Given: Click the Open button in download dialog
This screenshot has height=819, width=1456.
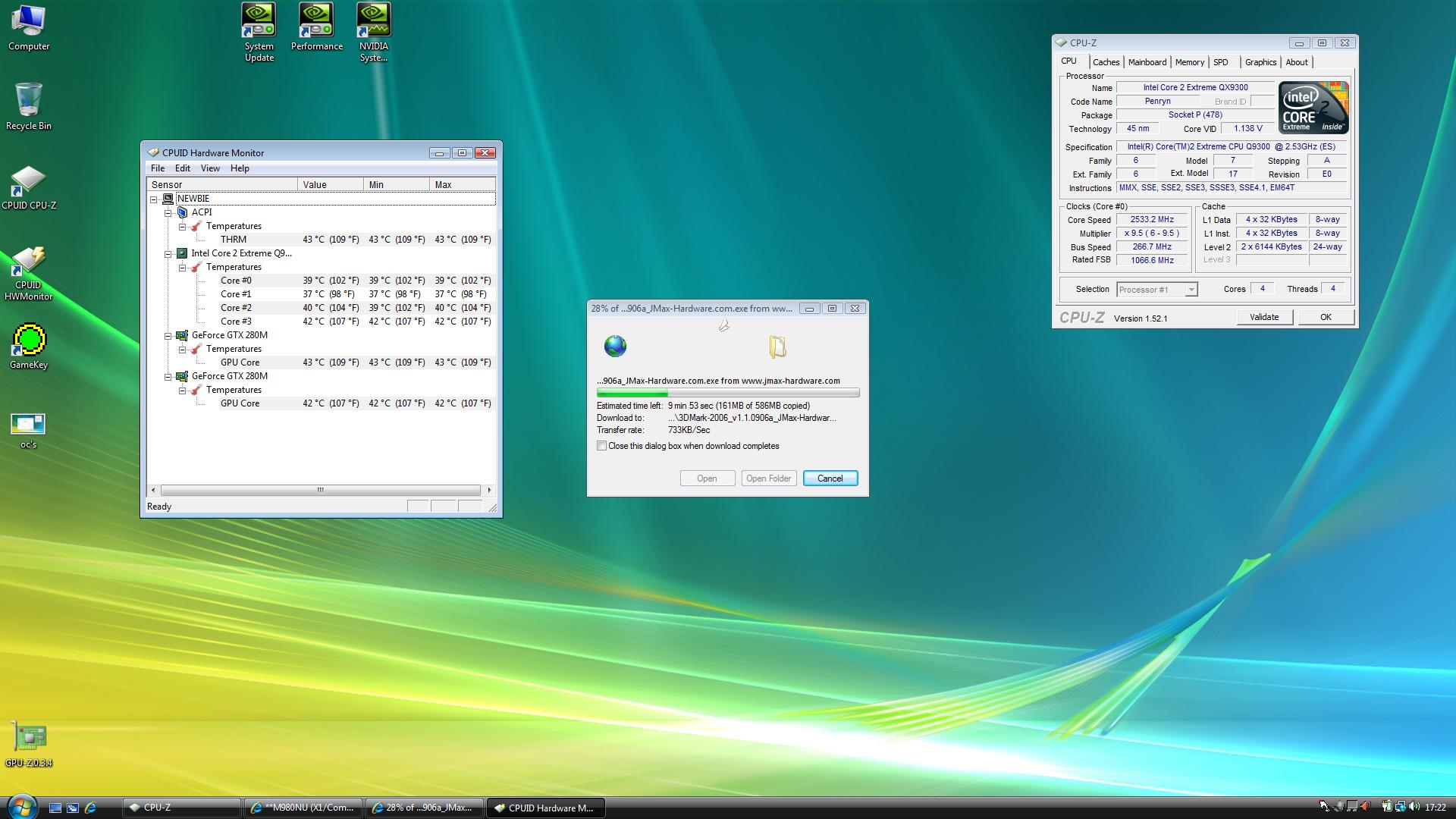Looking at the screenshot, I should (707, 479).
